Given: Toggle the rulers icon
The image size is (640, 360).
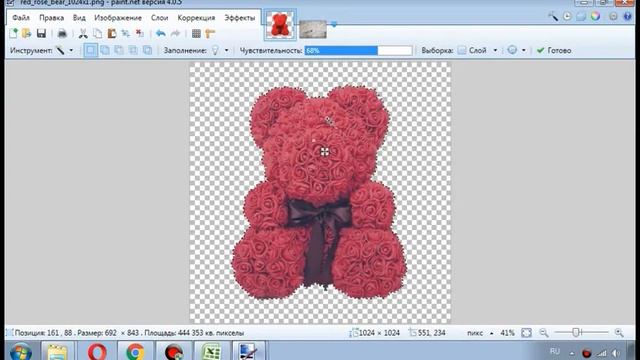Looking at the screenshot, I should coord(210,33).
